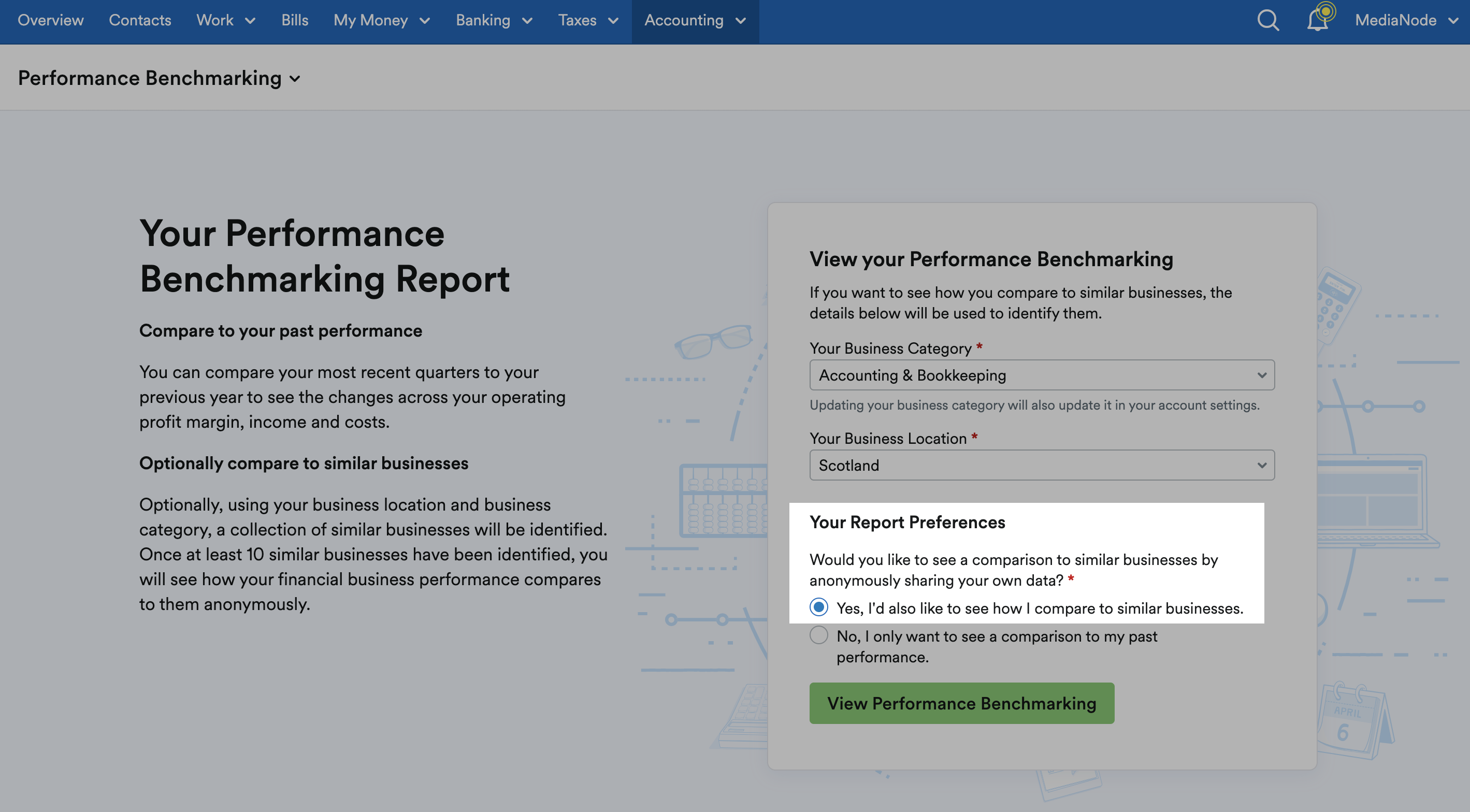Image resolution: width=1470 pixels, height=812 pixels.
Task: Open the search magnifier icon
Action: [x=1268, y=21]
